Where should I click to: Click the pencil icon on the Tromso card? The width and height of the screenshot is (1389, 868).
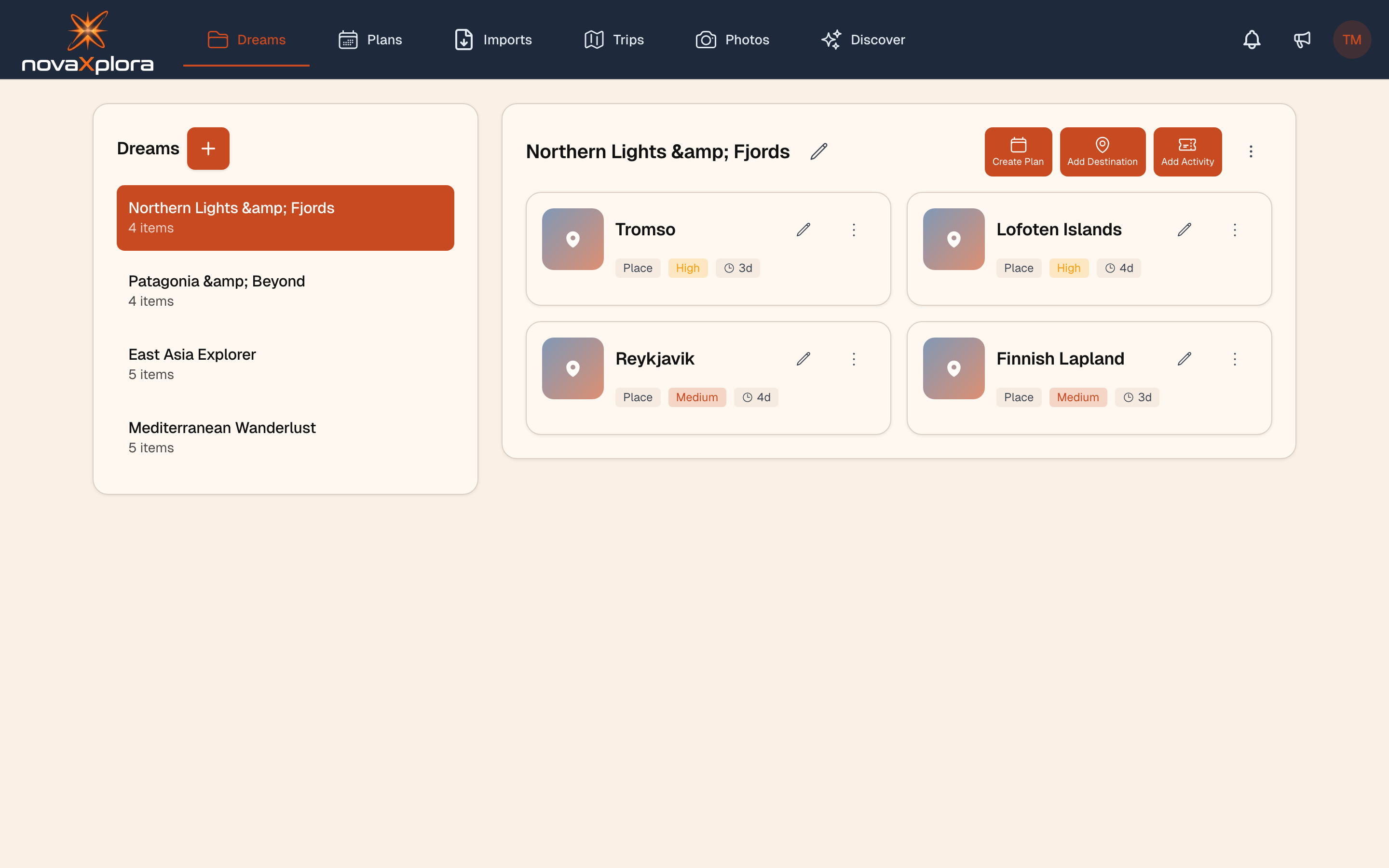[803, 230]
